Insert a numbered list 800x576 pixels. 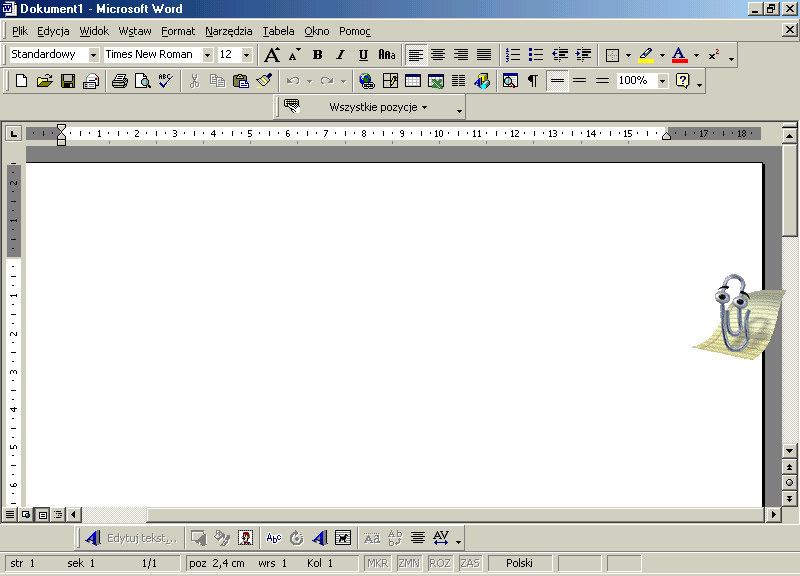tap(513, 55)
